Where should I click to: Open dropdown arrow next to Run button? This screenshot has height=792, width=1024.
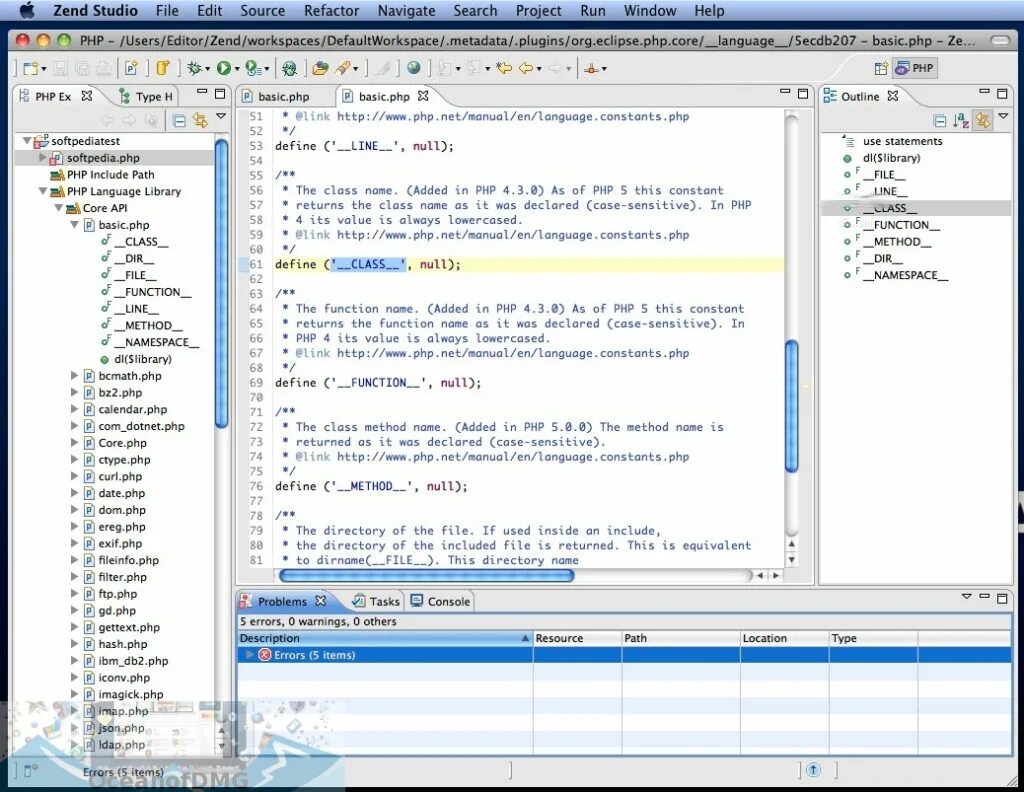tap(237, 69)
